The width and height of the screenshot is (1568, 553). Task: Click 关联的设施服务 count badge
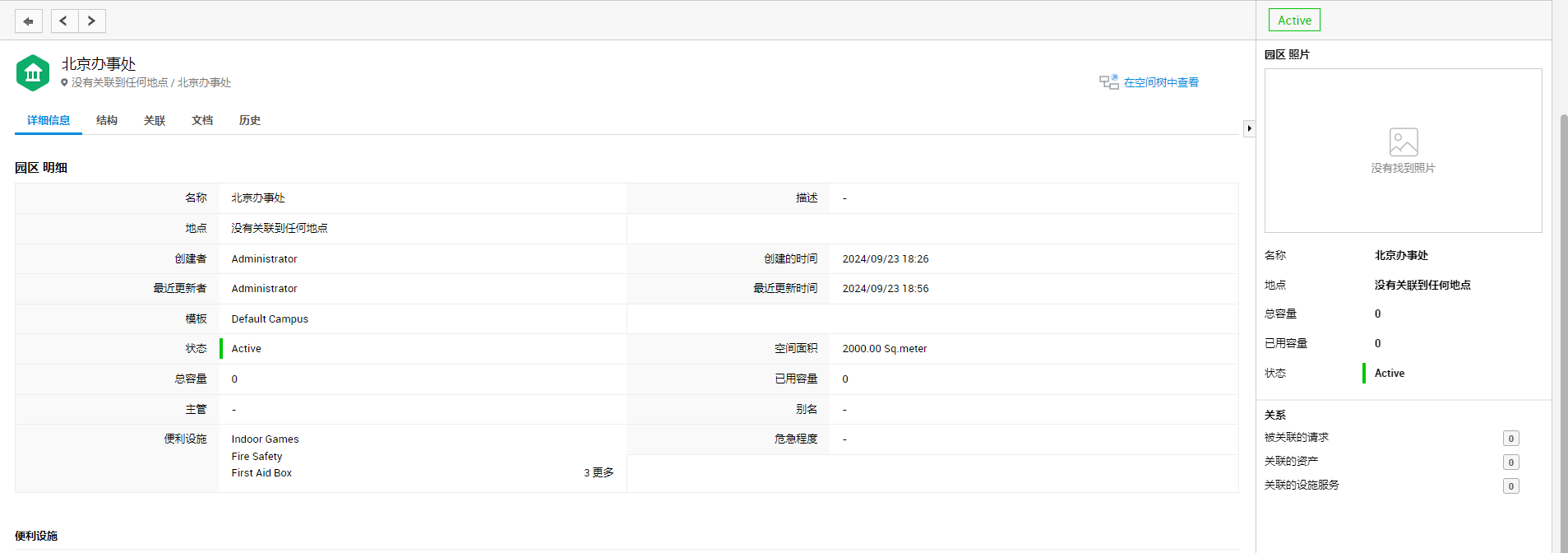tap(1510, 486)
